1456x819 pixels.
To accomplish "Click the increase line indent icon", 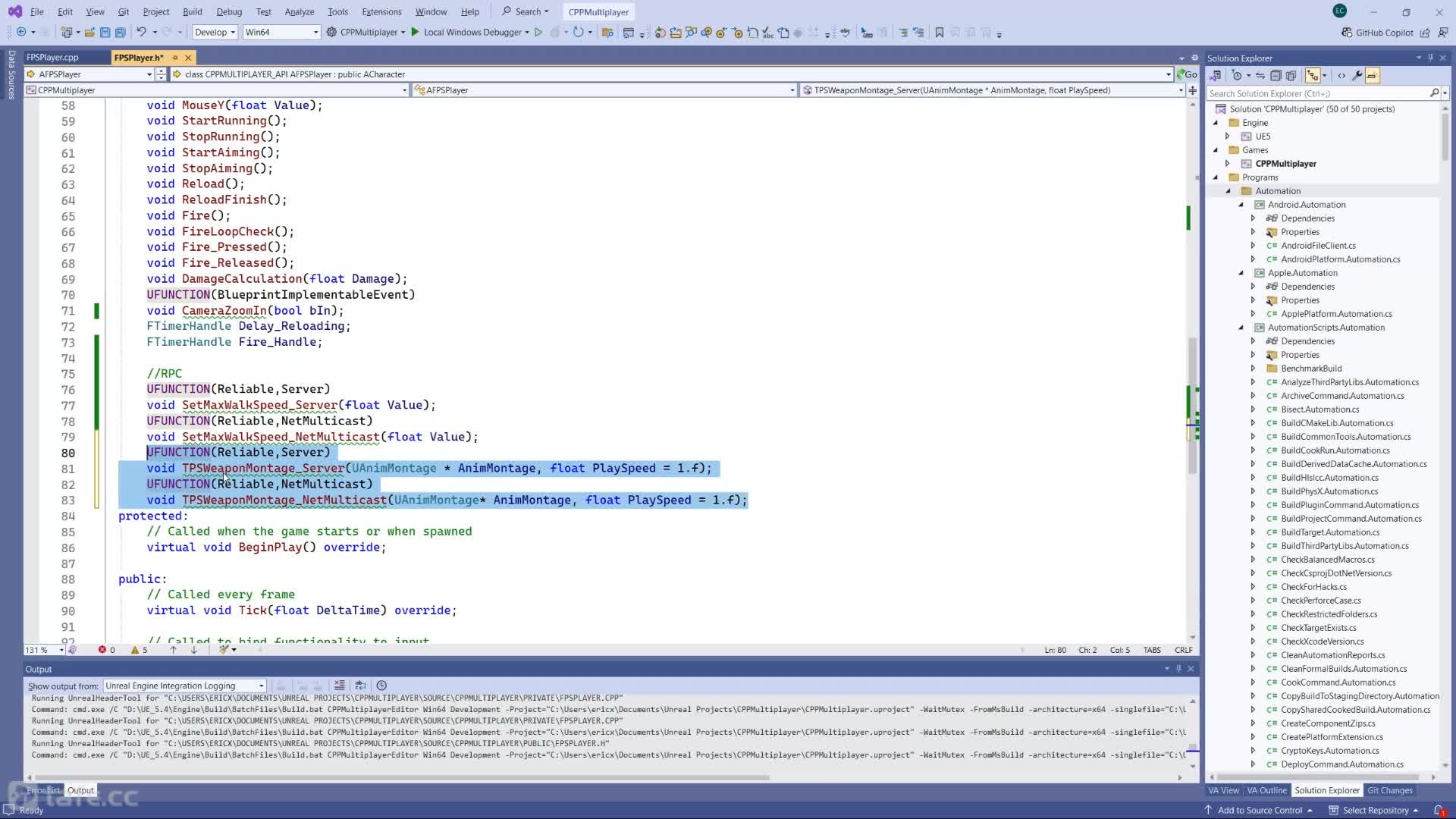I will 903,32.
